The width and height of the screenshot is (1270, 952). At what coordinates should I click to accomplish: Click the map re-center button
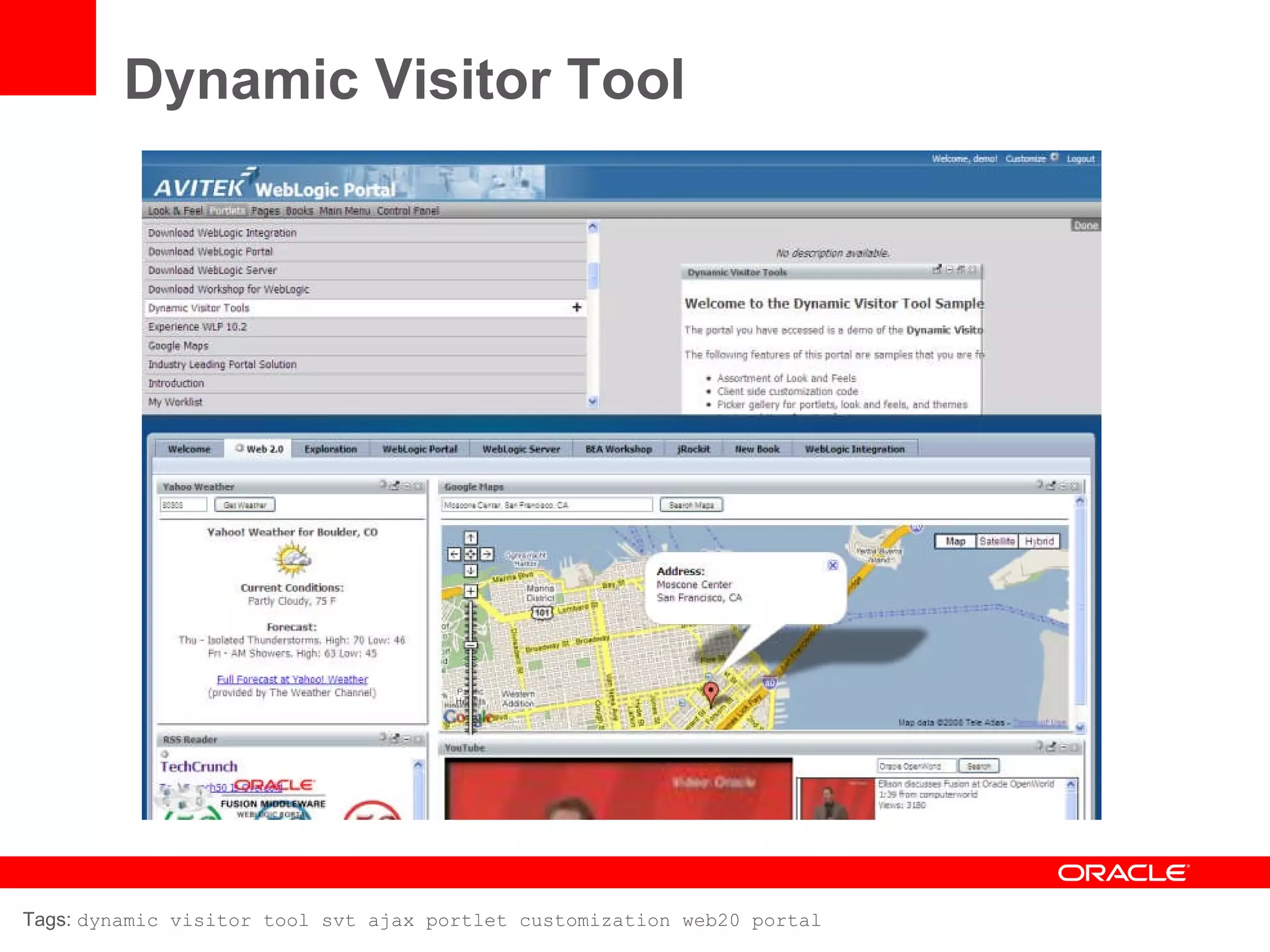471,554
